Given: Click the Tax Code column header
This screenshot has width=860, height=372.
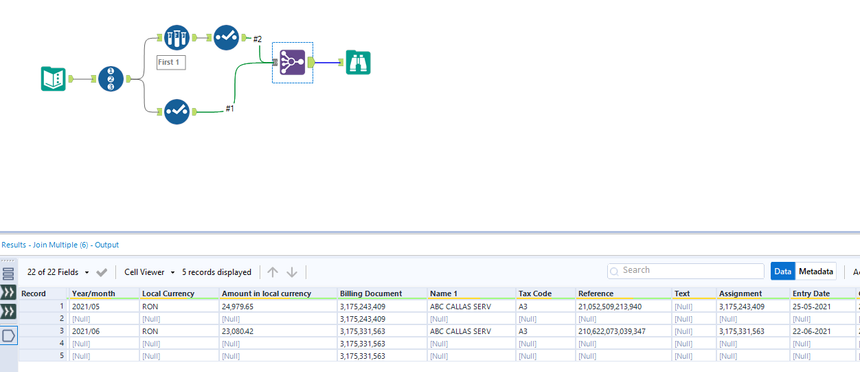Looking at the screenshot, I should [x=546, y=294].
